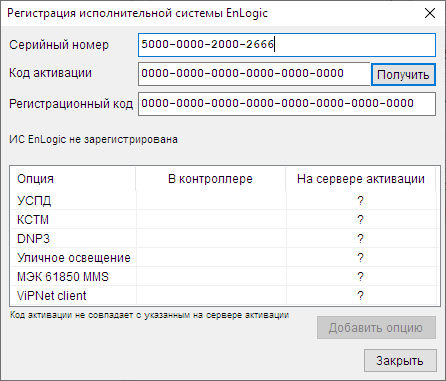The height and width of the screenshot is (381, 446).
Task: Click the На сервере активации column header
Action: (361, 179)
